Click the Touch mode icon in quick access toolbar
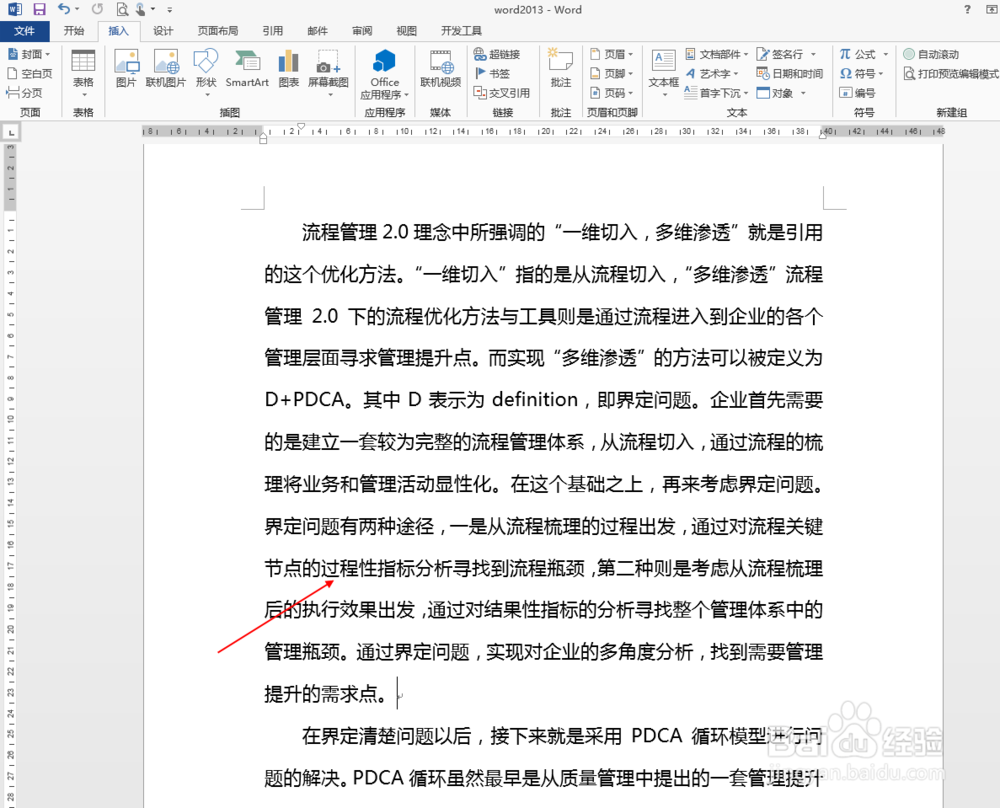Image resolution: width=1000 pixels, height=808 pixels. coord(141,10)
